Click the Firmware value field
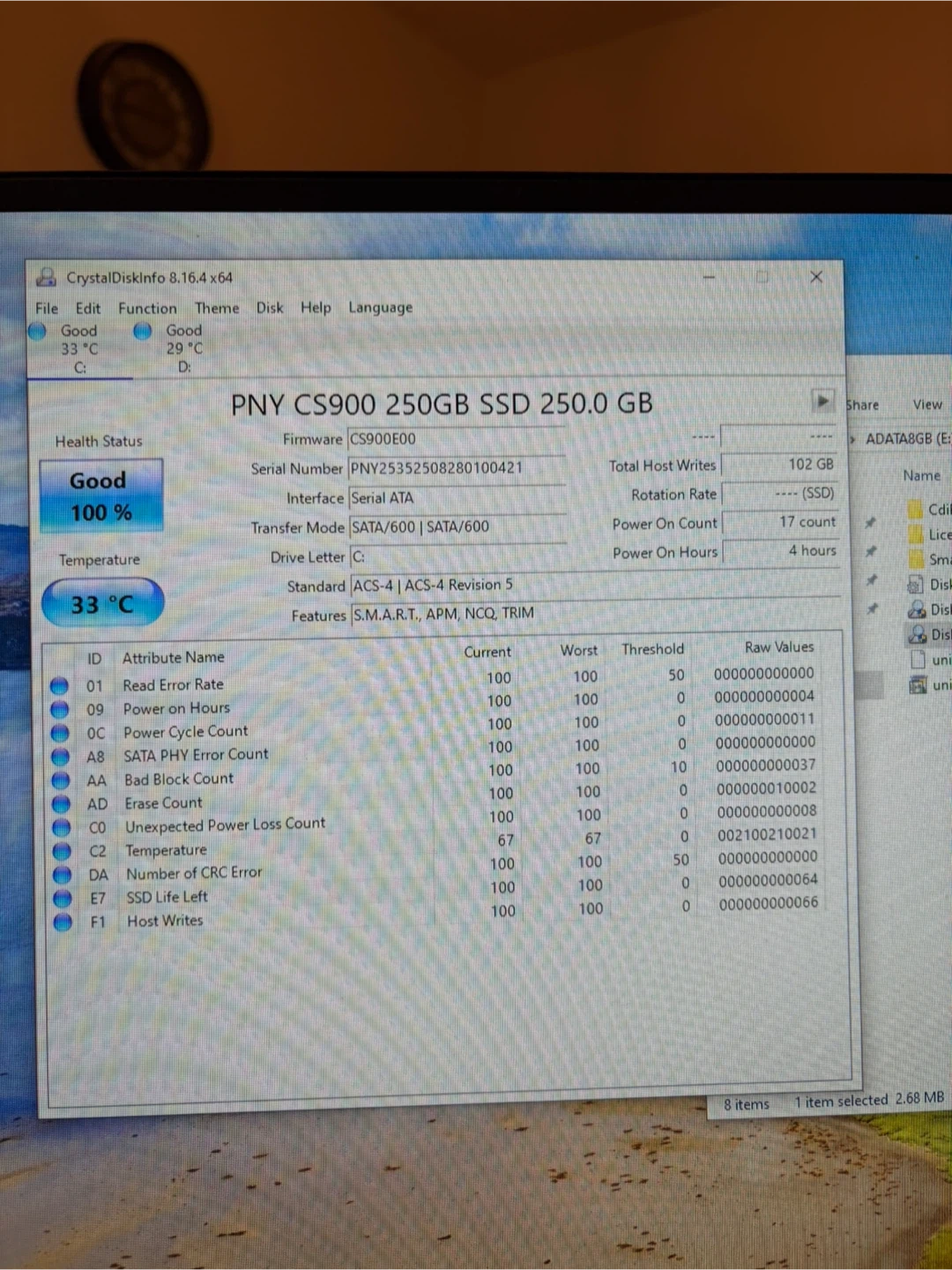Image resolution: width=952 pixels, height=1270 pixels. click(x=456, y=439)
